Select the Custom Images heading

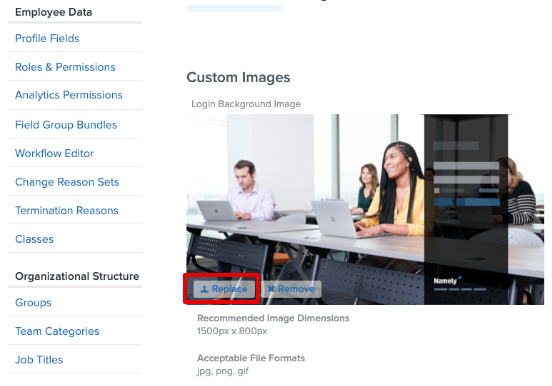238,77
